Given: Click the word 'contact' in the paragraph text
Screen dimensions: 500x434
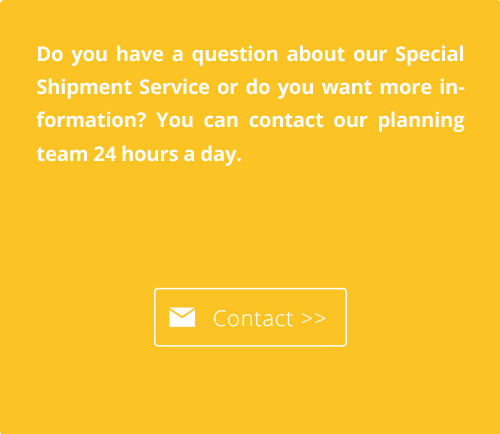Looking at the screenshot, I should [x=286, y=121].
